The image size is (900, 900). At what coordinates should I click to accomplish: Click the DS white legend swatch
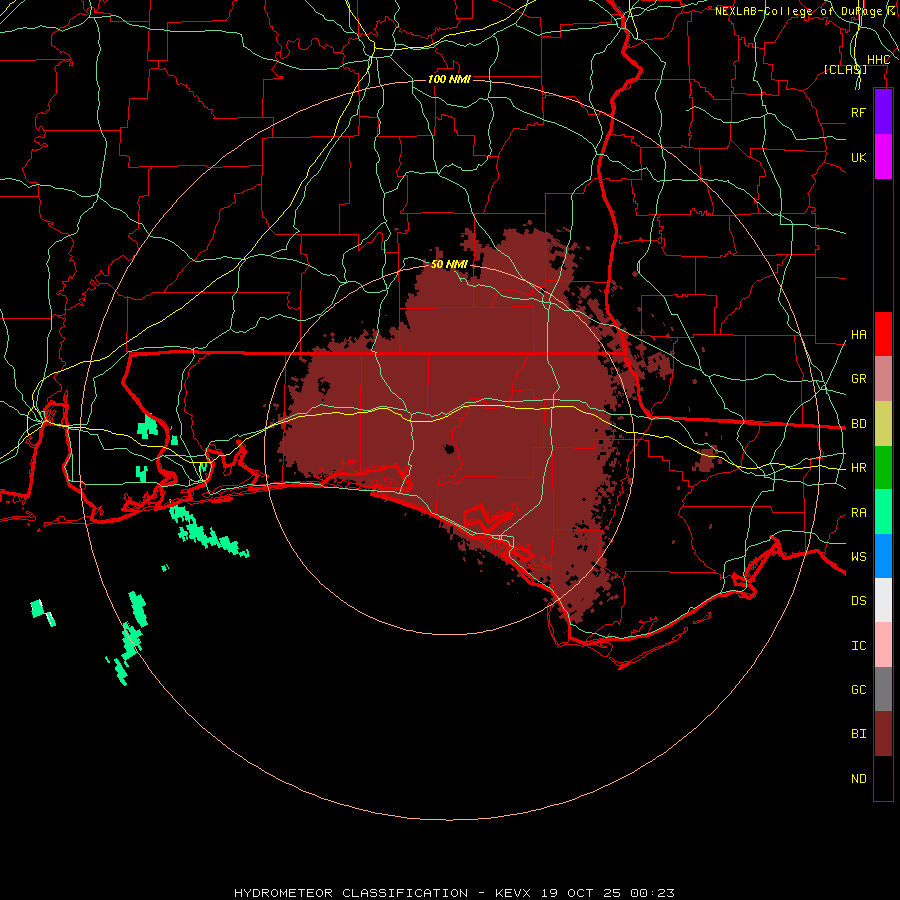coord(883,600)
